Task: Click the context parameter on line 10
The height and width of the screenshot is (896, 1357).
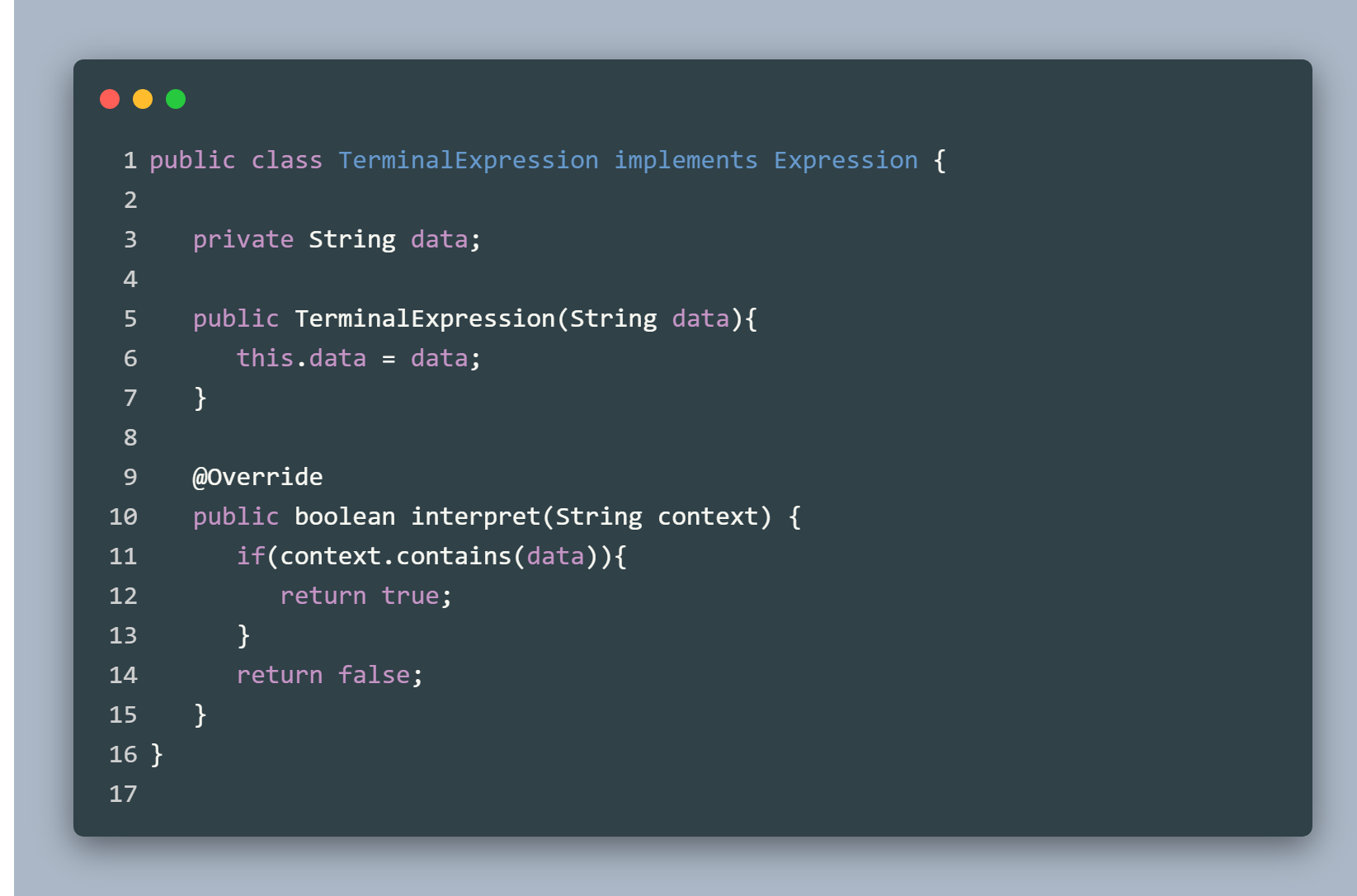Action: (708, 516)
